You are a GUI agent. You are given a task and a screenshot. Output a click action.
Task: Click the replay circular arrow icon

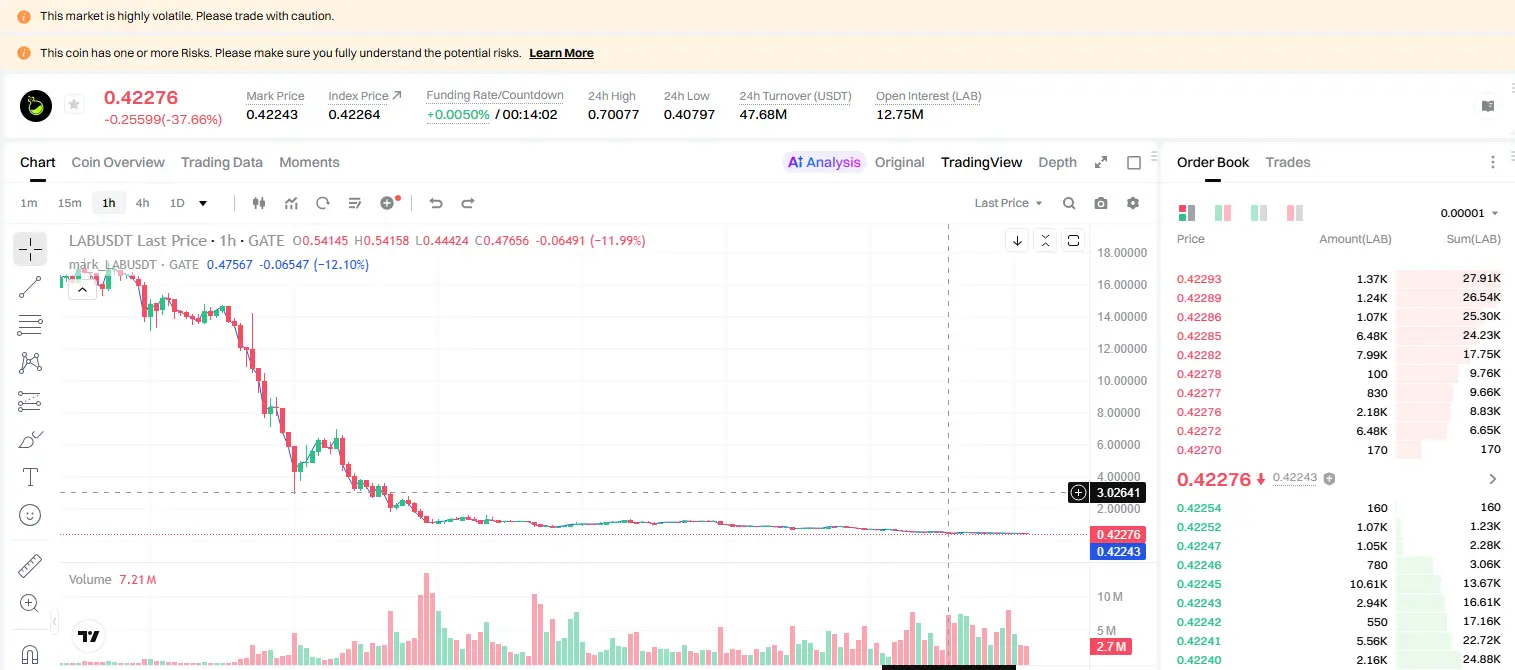pos(323,203)
